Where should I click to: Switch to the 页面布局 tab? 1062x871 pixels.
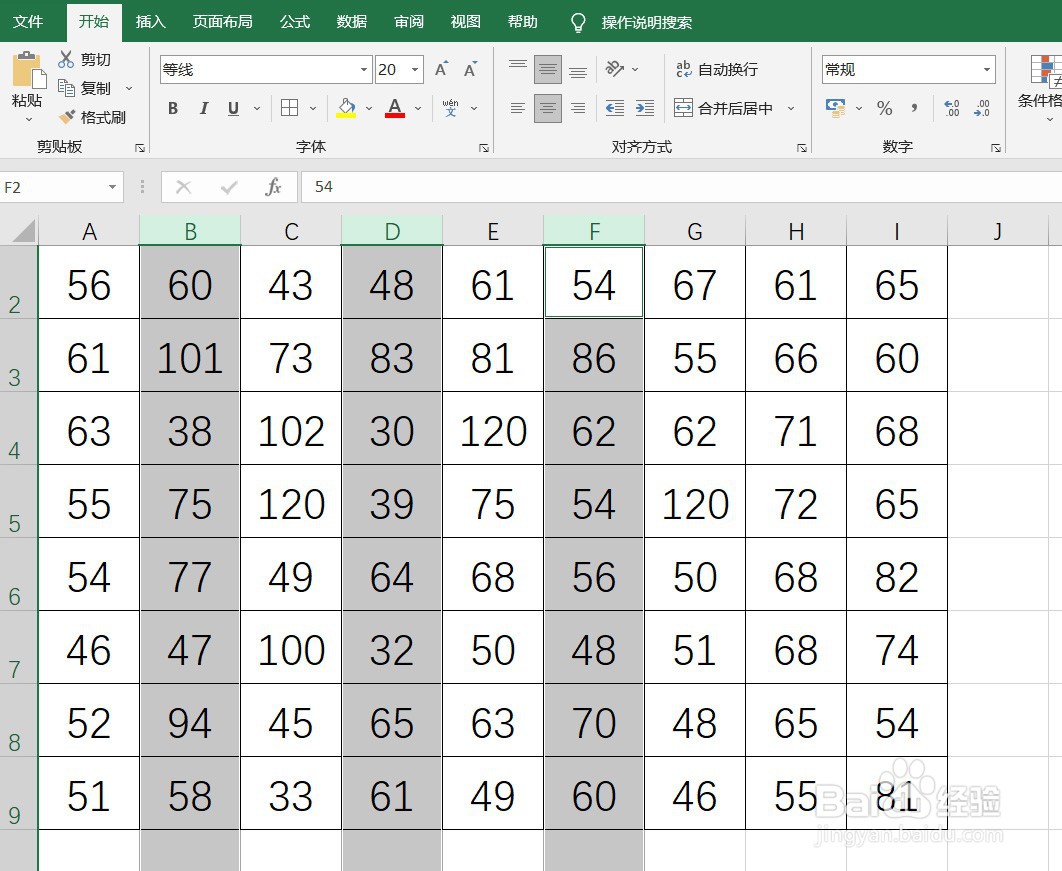(x=222, y=22)
